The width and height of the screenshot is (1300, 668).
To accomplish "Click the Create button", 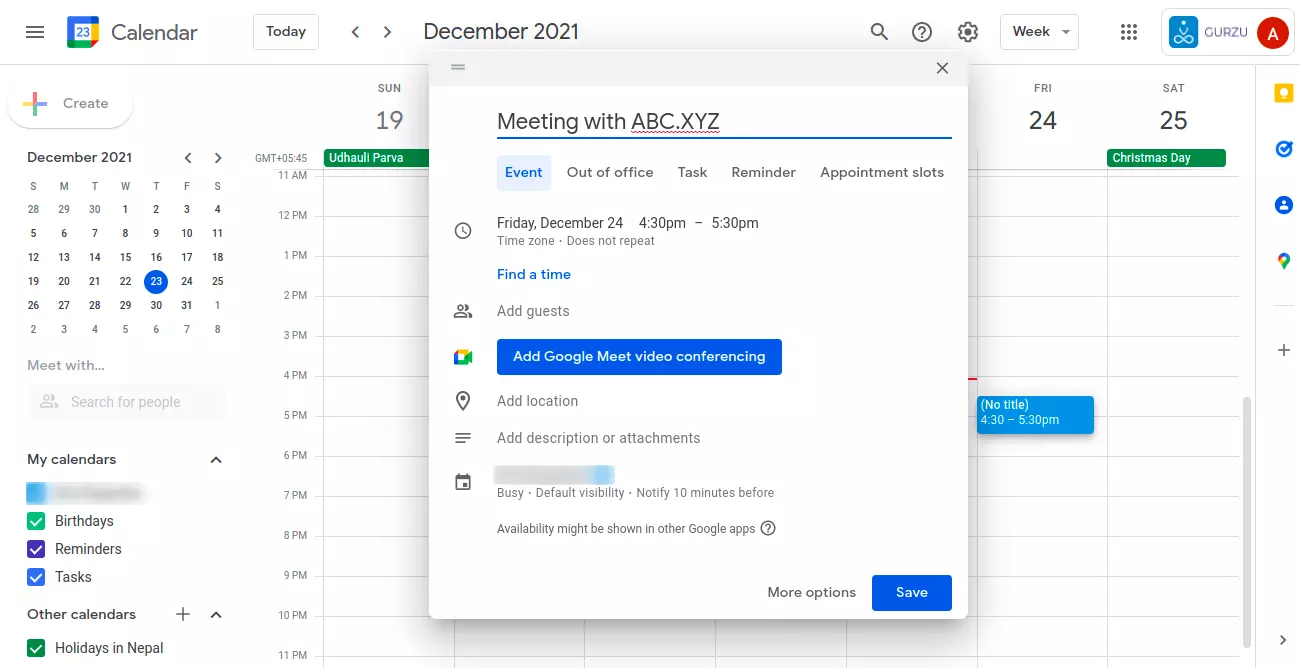I will (70, 103).
